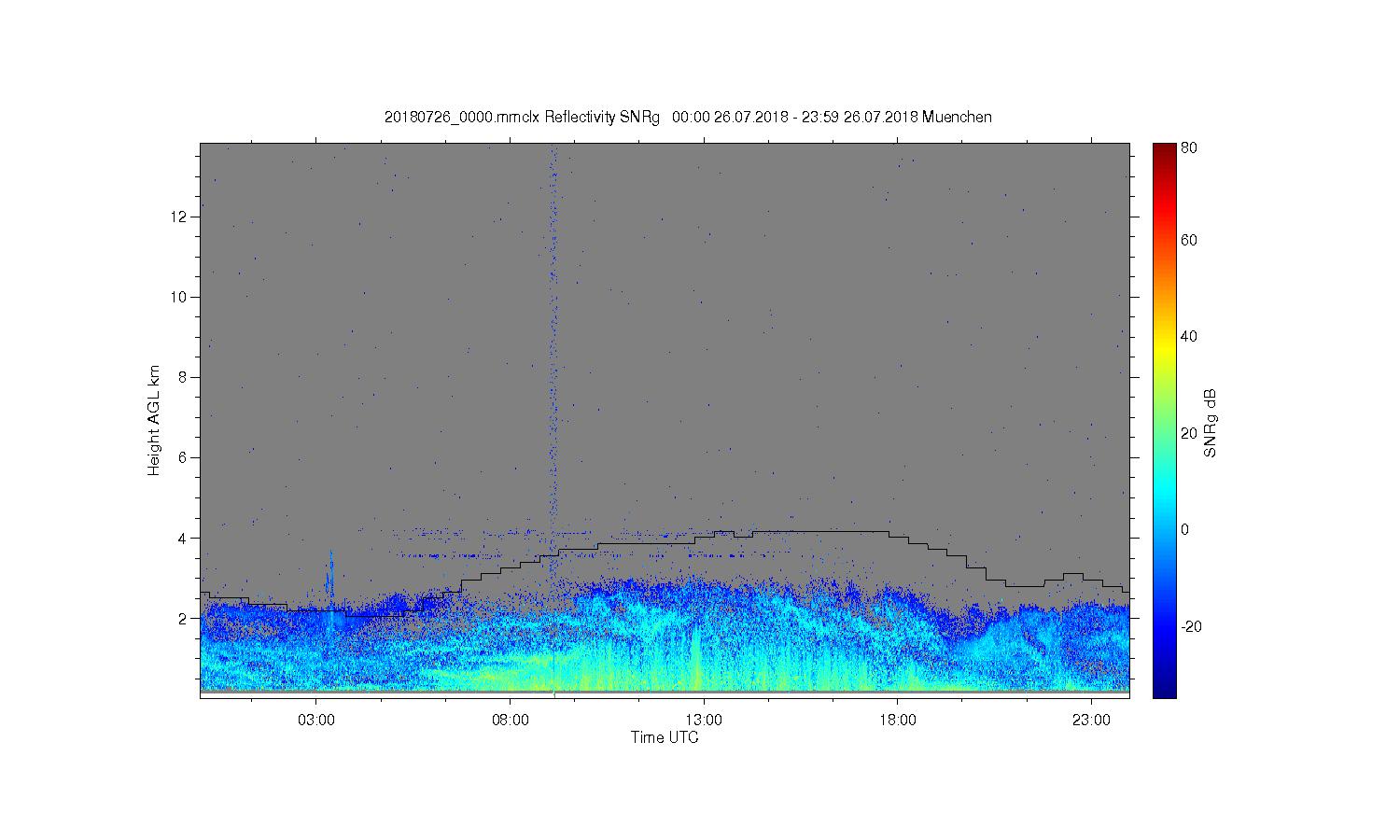Click the colorbar value 40
1400x840 pixels.
(1189, 336)
